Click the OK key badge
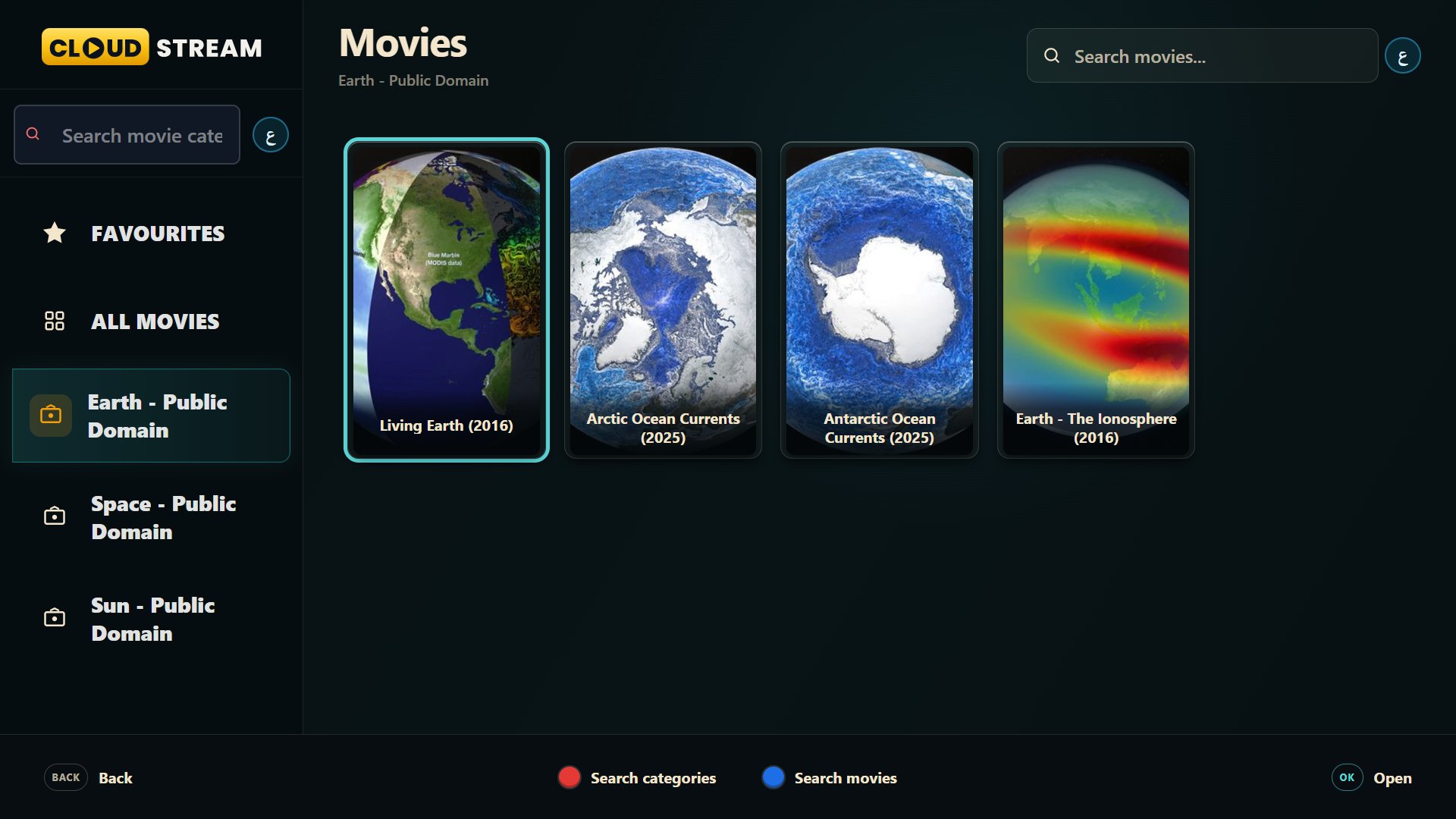The image size is (1456, 819). pos(1347,777)
